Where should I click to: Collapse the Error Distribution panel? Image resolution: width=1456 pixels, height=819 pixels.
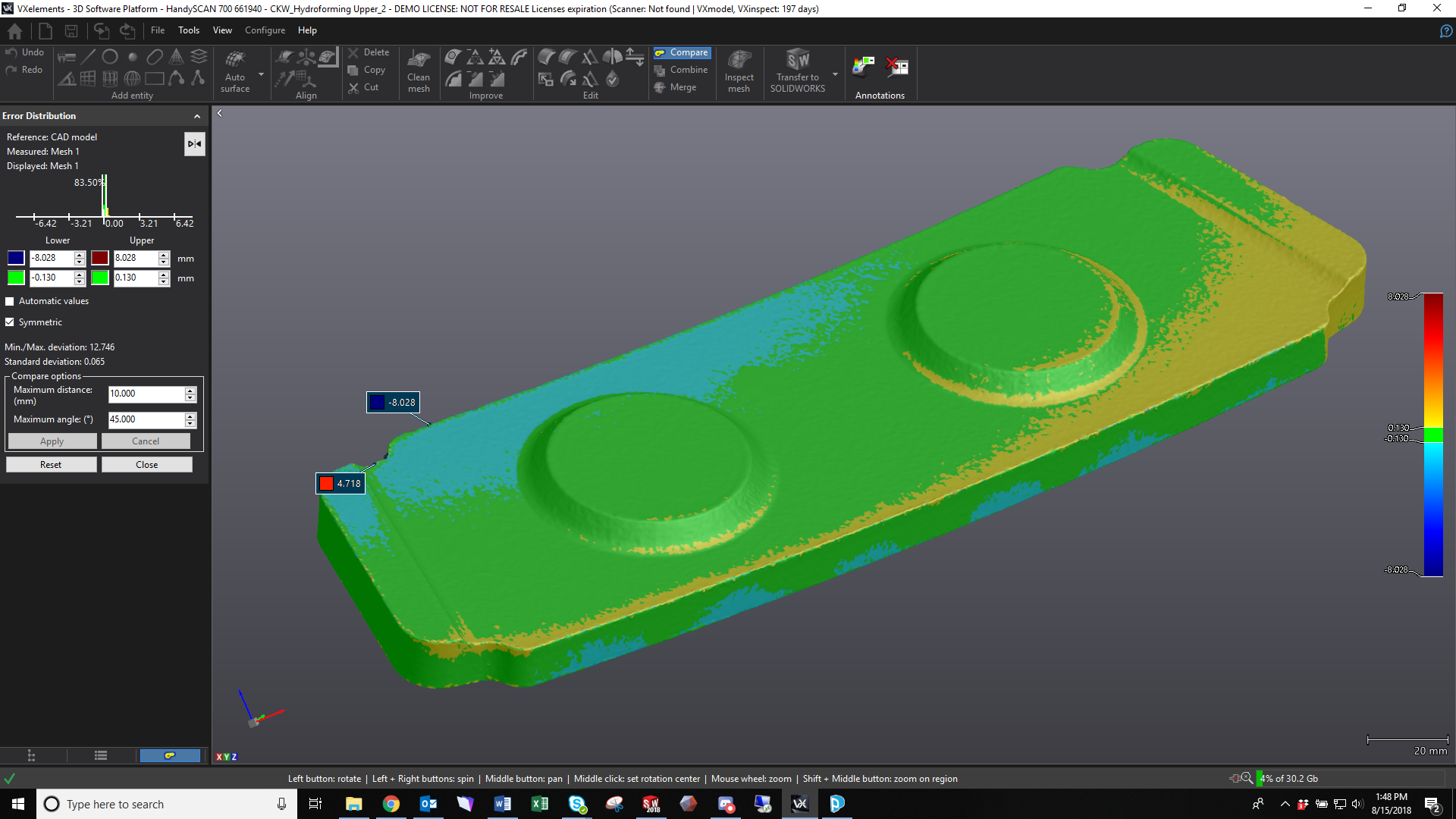(197, 116)
